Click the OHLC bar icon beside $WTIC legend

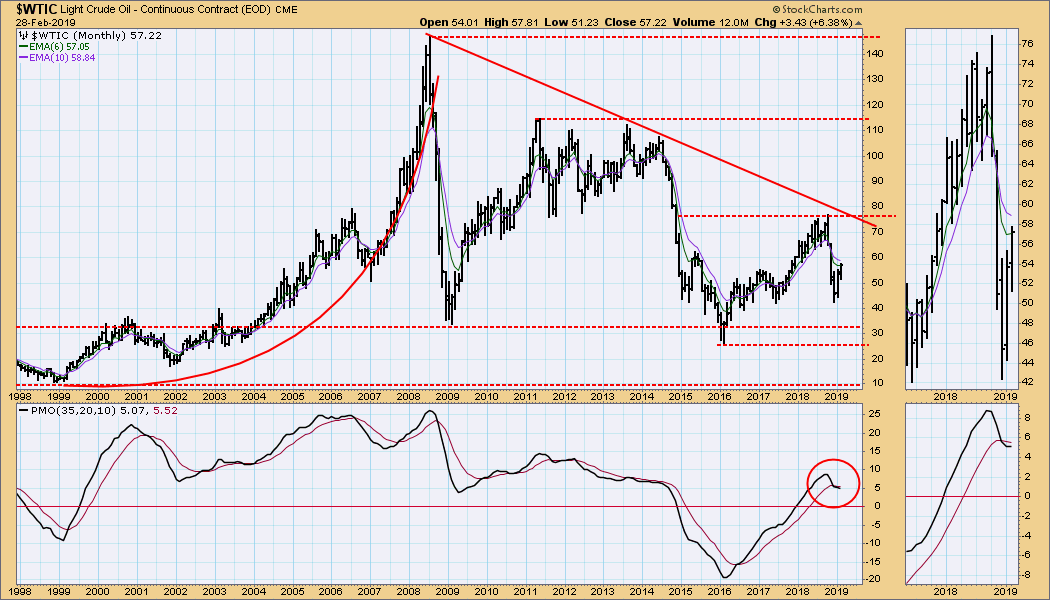[x=24, y=34]
